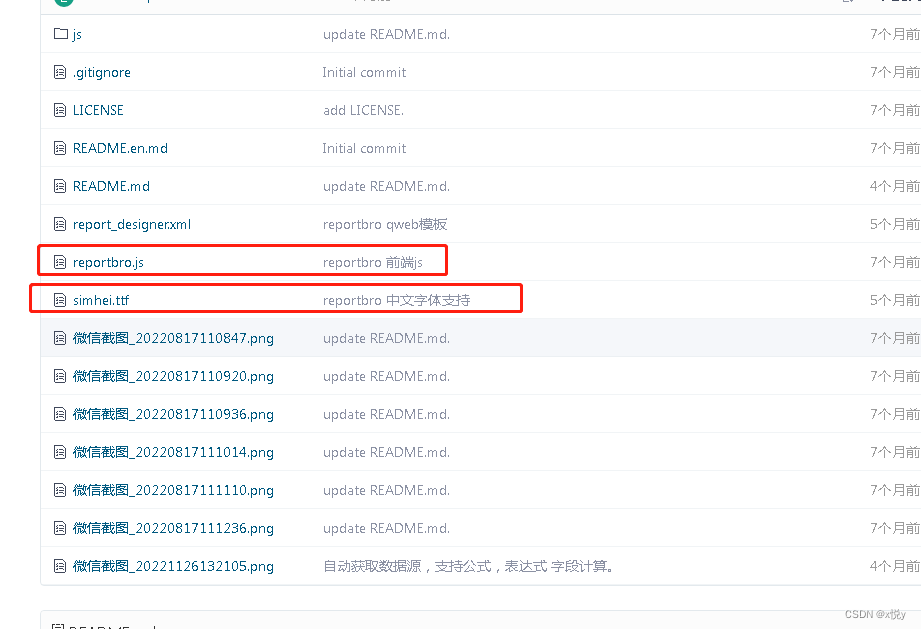921x629 pixels.
Task: Open the LICENSE file
Action: [98, 110]
